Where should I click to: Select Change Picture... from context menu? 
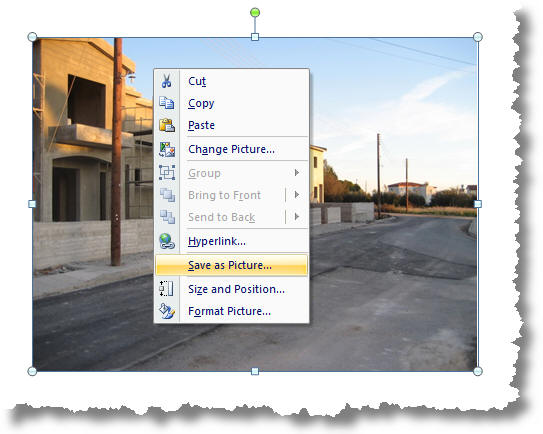coord(231,149)
